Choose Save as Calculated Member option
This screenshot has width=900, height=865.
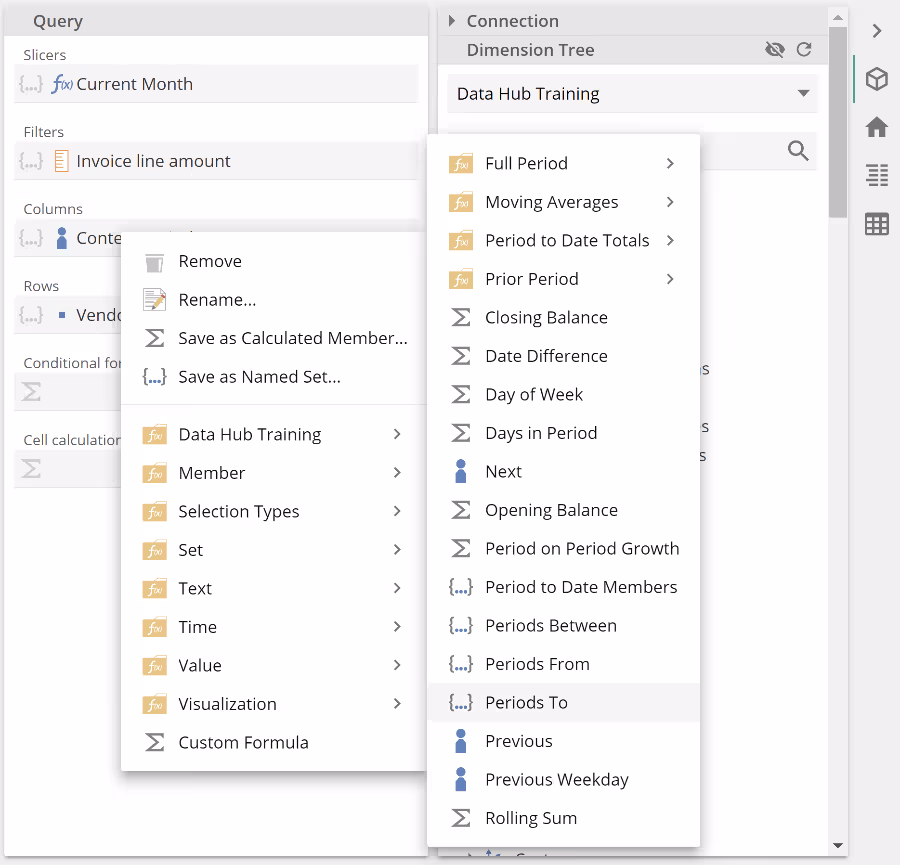[292, 339]
